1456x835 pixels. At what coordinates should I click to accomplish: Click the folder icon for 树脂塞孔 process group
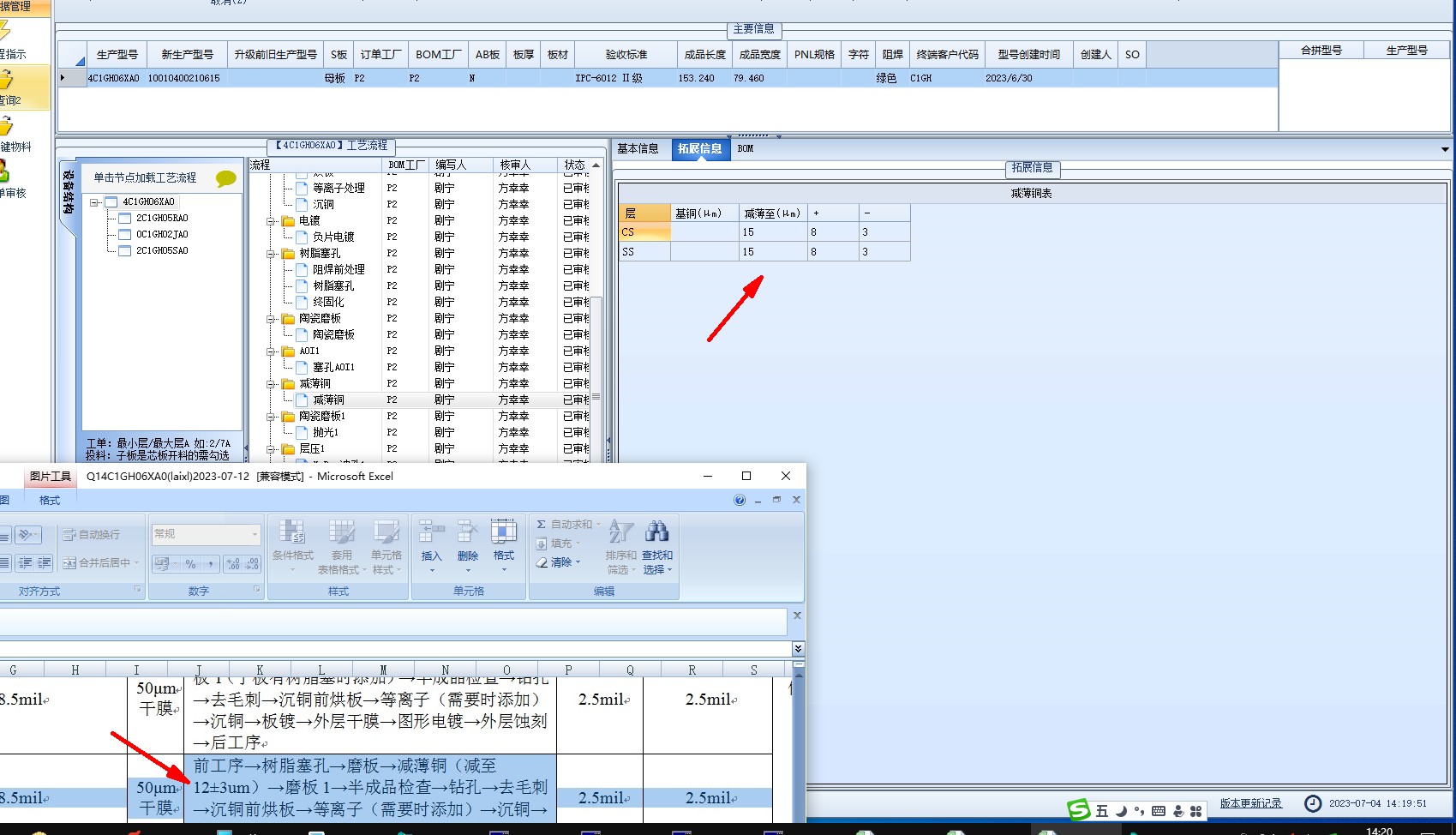tap(289, 254)
